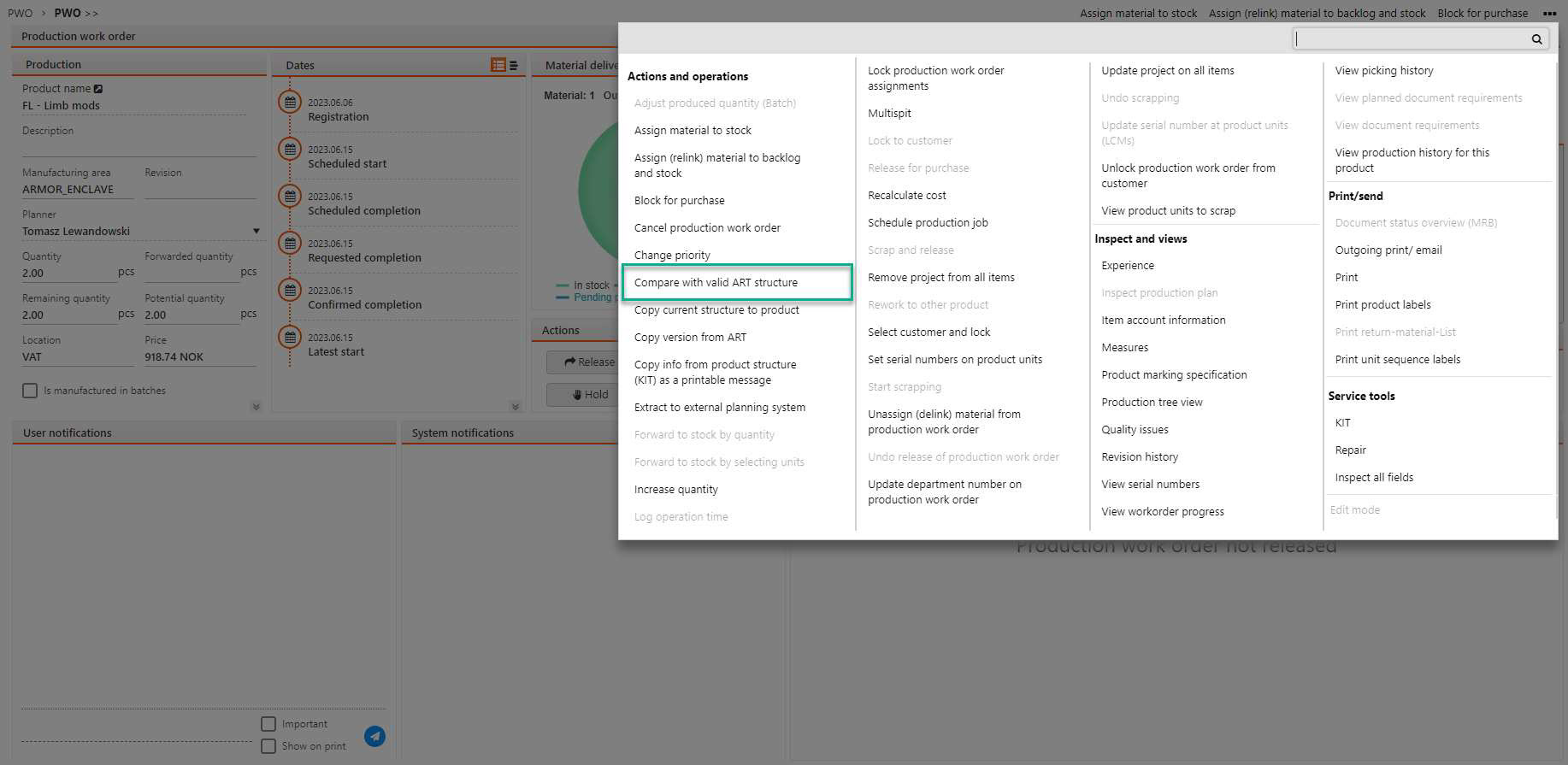Choose Inspect all fields
The image size is (1568, 765).
pyautogui.click(x=1374, y=478)
